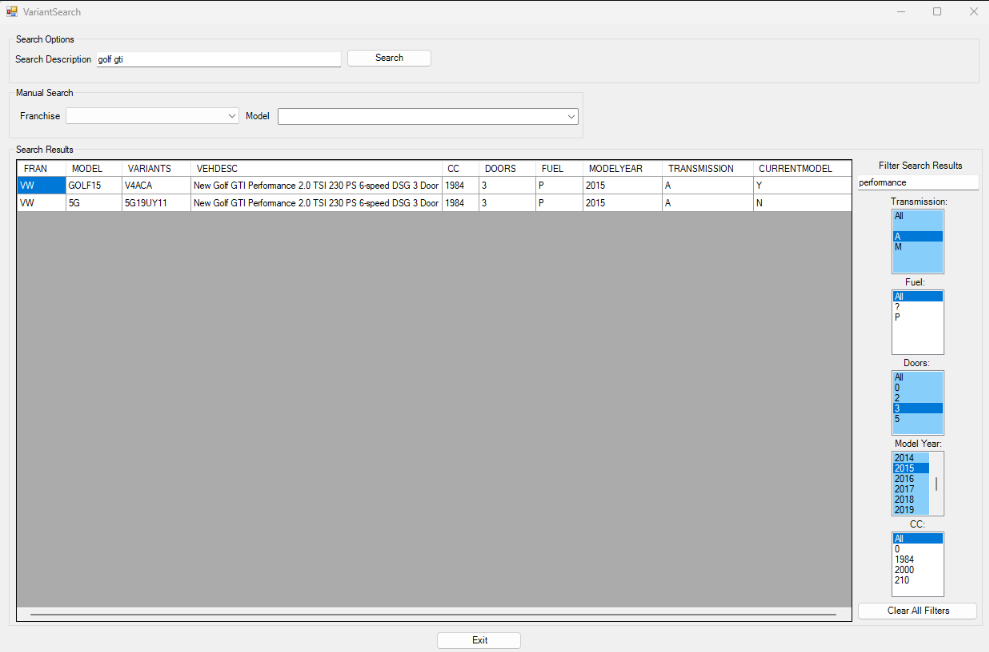Click CURRENTMODEL value Y

(x=802, y=185)
